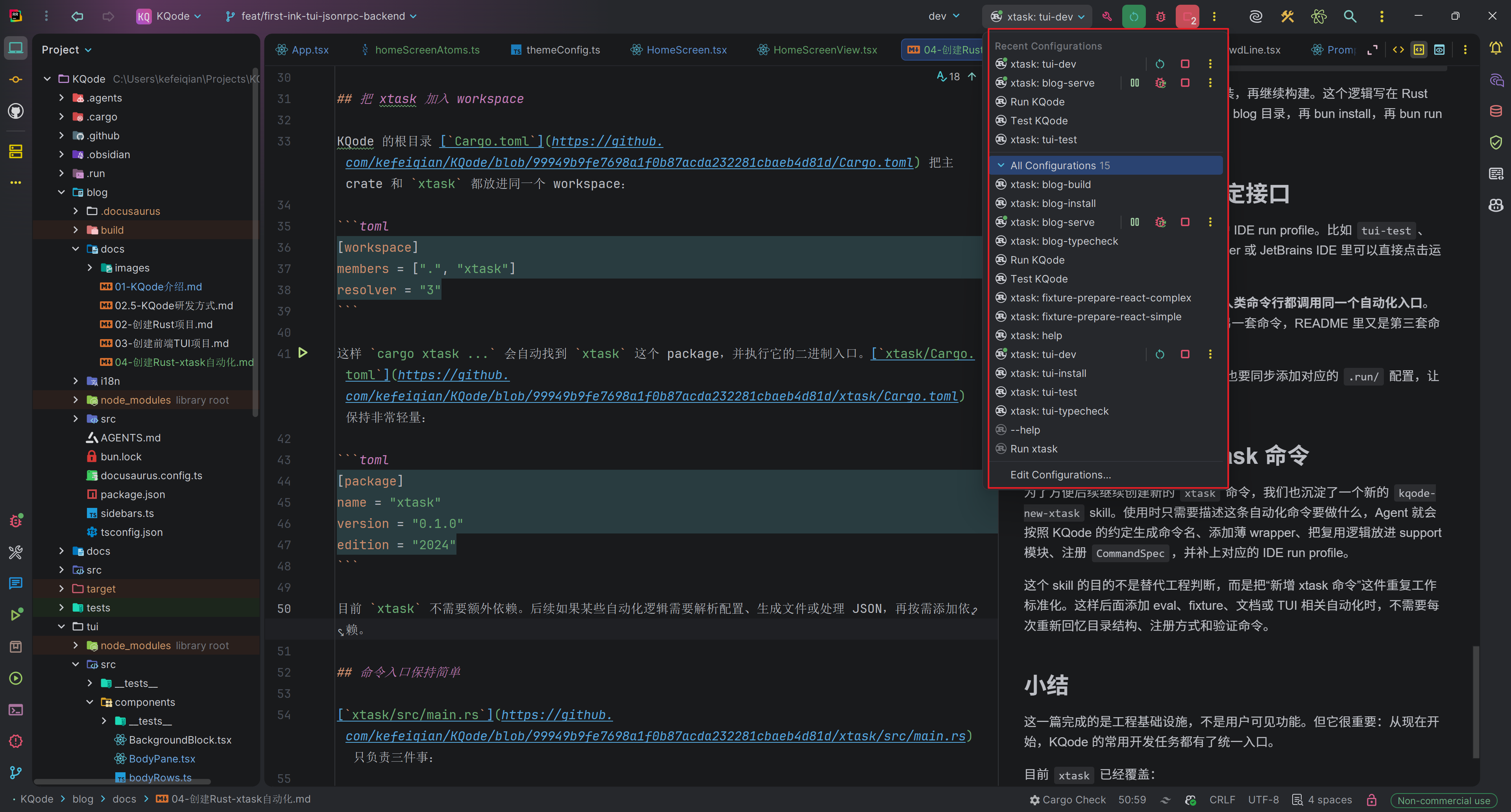
Task: Click Pause beside xtask: blog-serve under All Configurations
Action: pyautogui.click(x=1134, y=222)
